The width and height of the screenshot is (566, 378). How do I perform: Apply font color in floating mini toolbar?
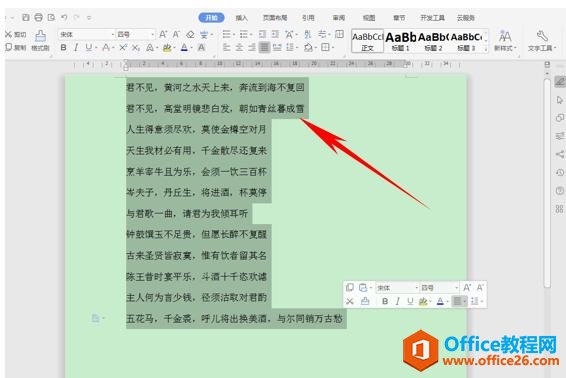pyautogui.click(x=440, y=301)
